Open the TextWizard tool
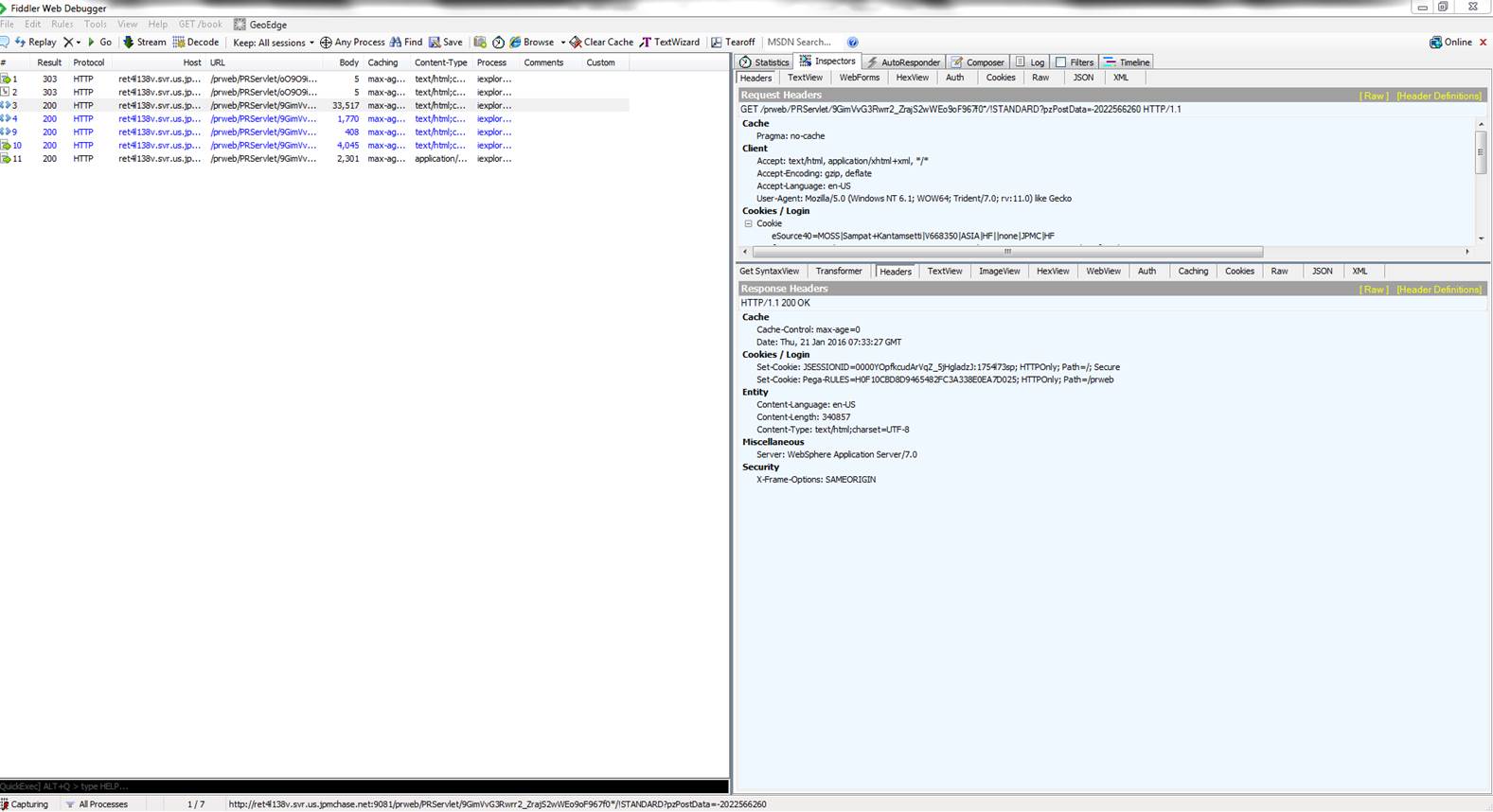Image resolution: width=1493 pixels, height=812 pixels. [670, 43]
